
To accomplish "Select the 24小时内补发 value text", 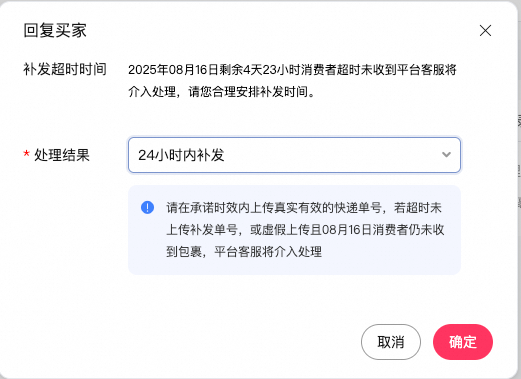I will 181,155.
